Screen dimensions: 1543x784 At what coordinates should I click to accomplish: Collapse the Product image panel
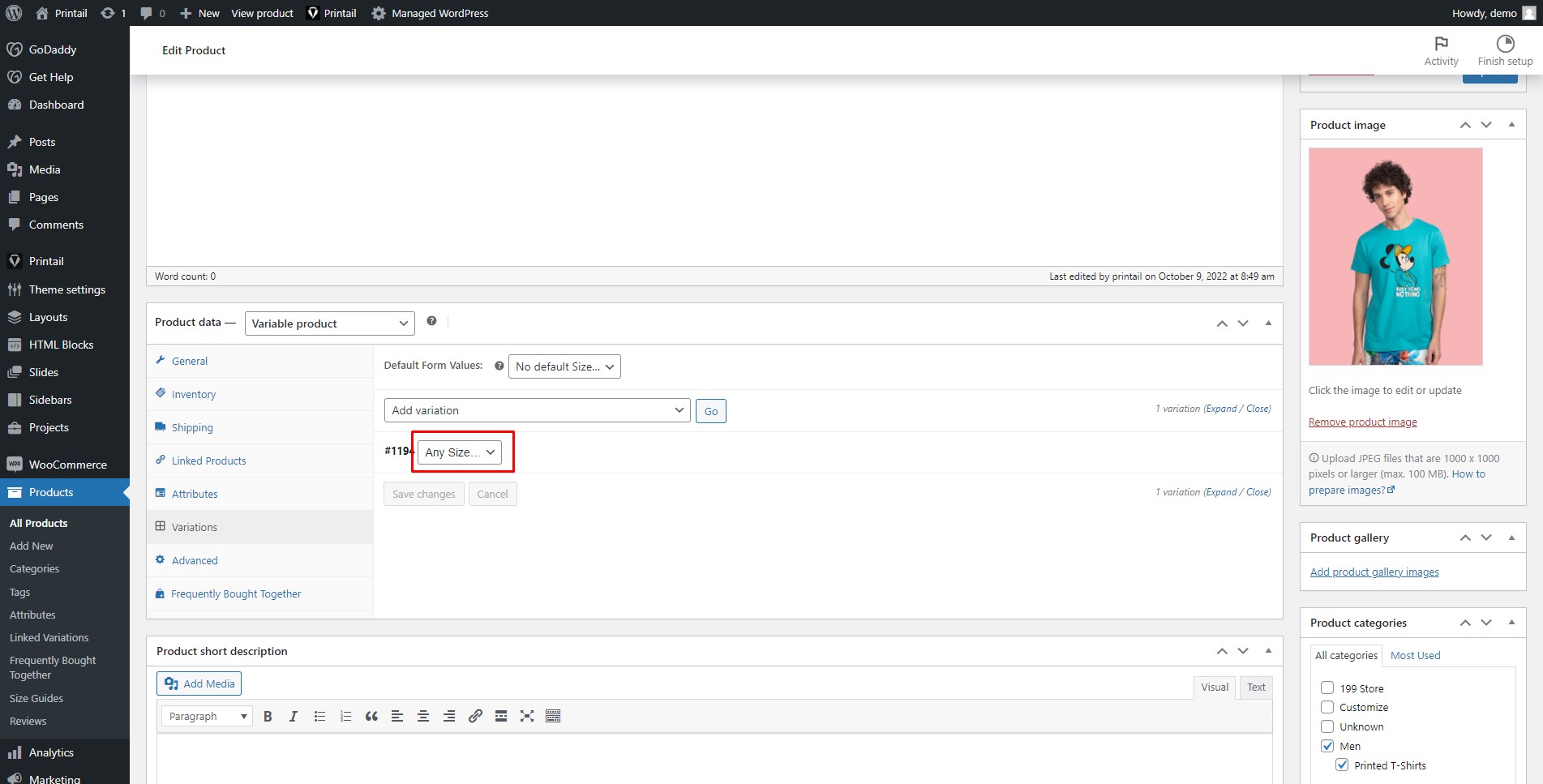point(1511,124)
